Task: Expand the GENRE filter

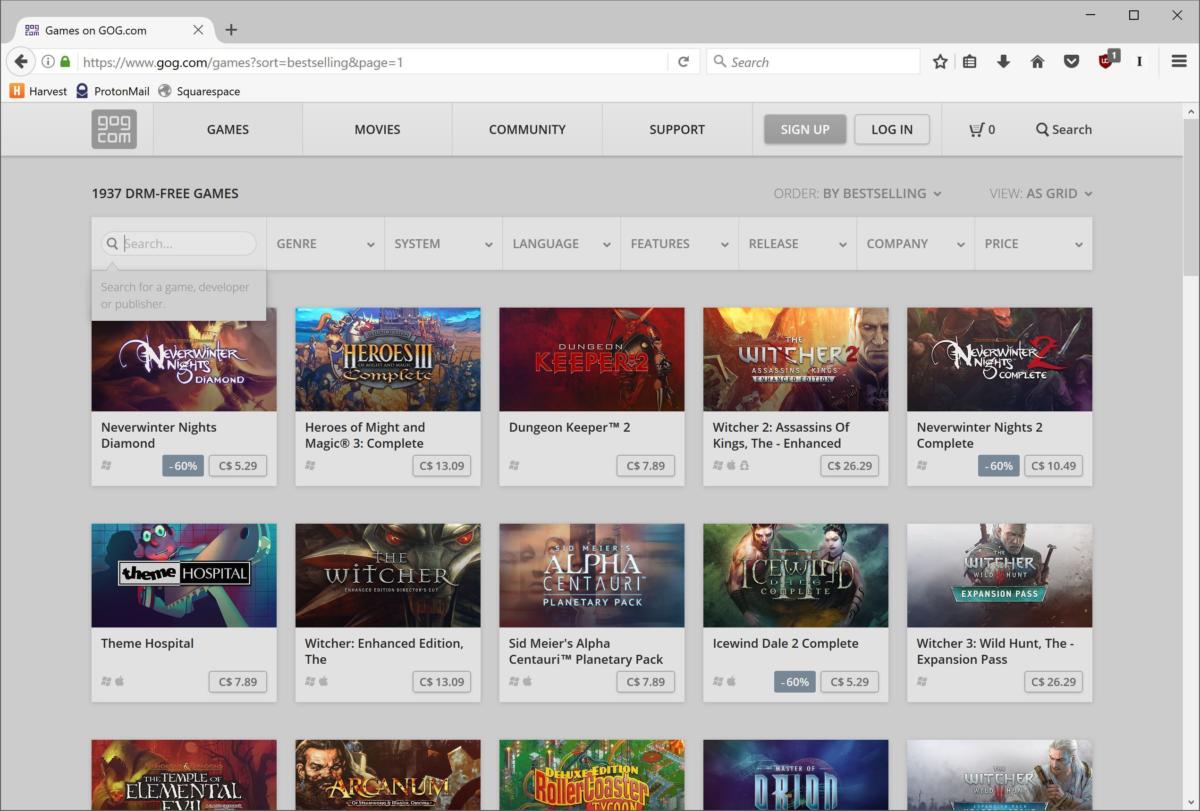Action: 325,244
